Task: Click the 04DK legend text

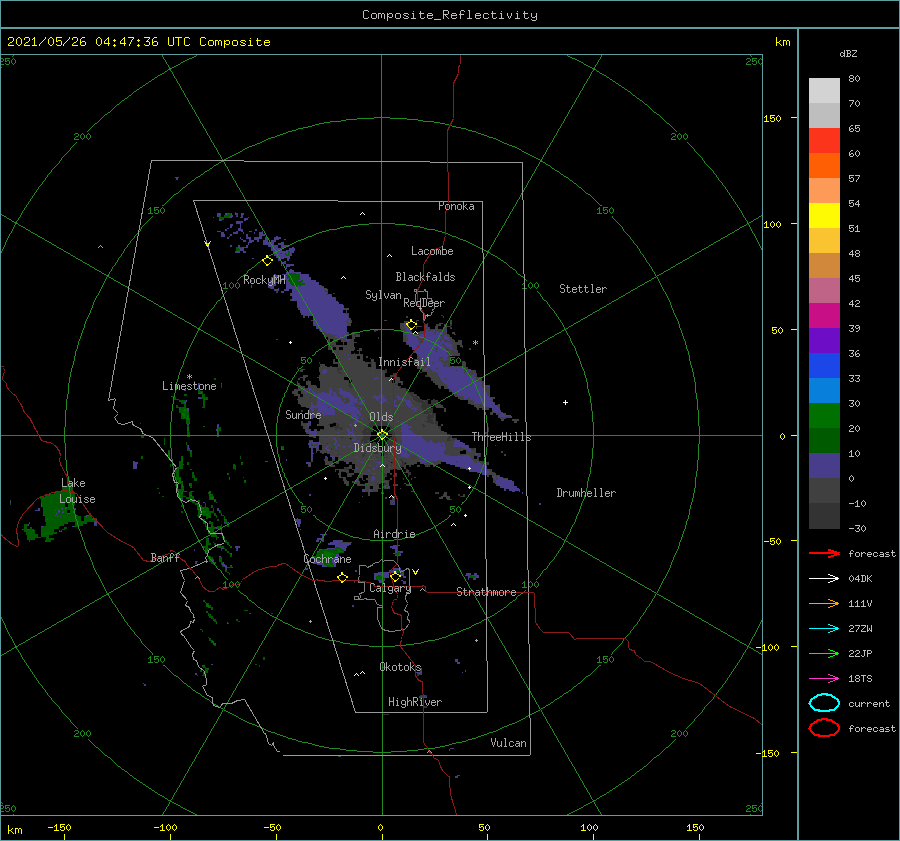Action: [x=860, y=579]
